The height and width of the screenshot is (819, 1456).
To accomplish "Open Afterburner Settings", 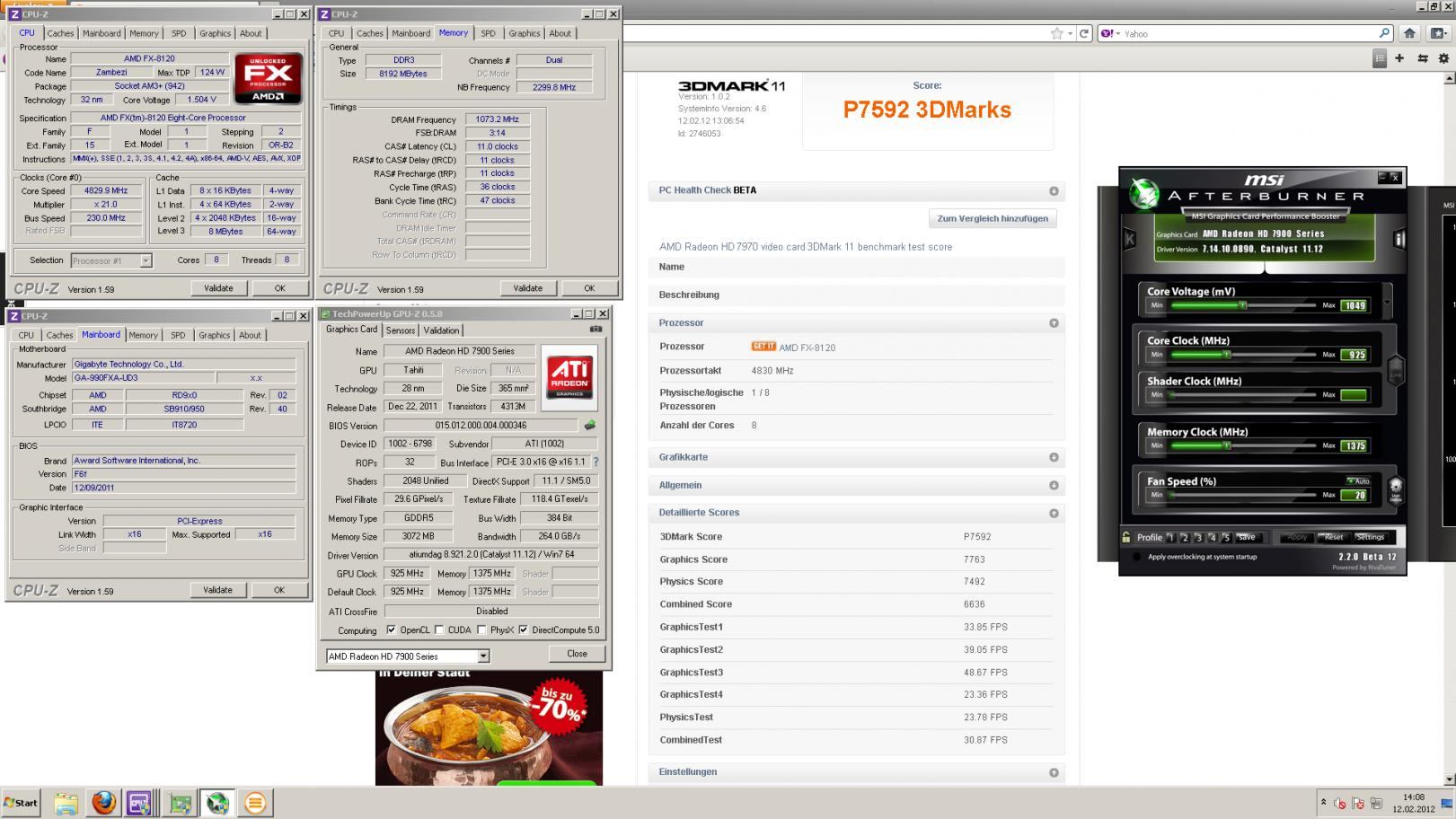I will click(1371, 537).
